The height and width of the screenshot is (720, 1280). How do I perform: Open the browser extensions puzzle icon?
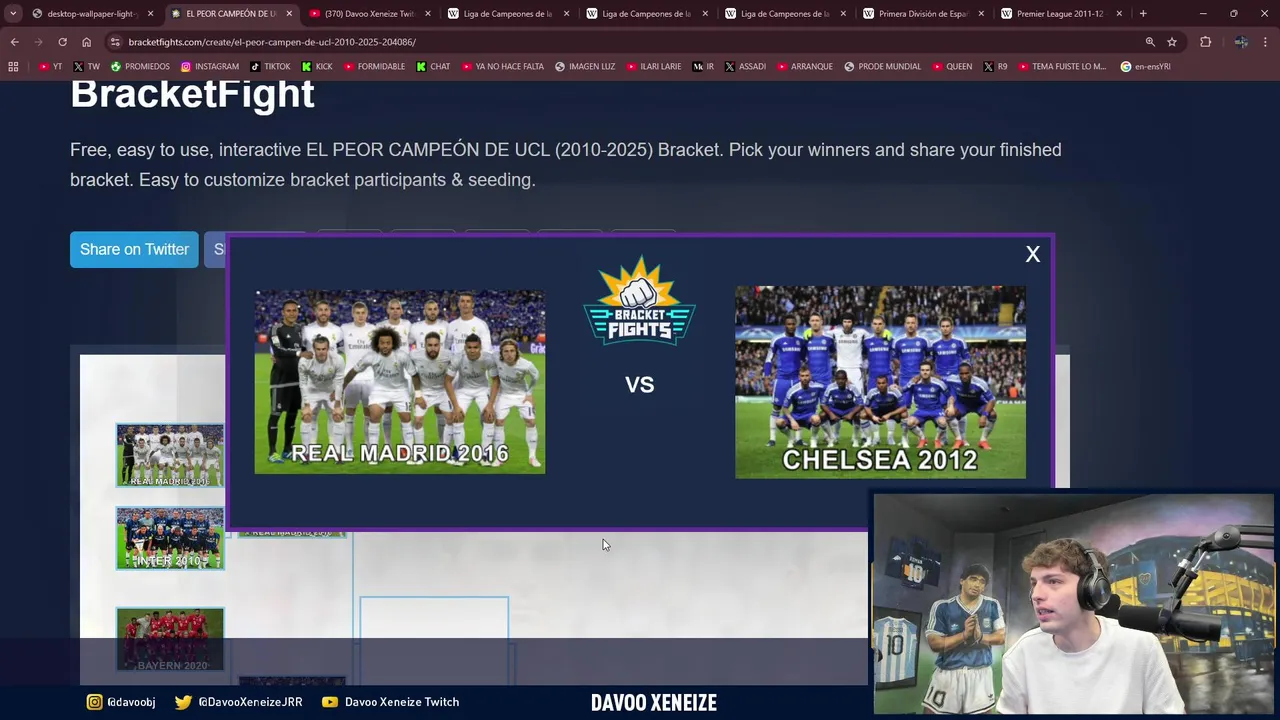1205,42
